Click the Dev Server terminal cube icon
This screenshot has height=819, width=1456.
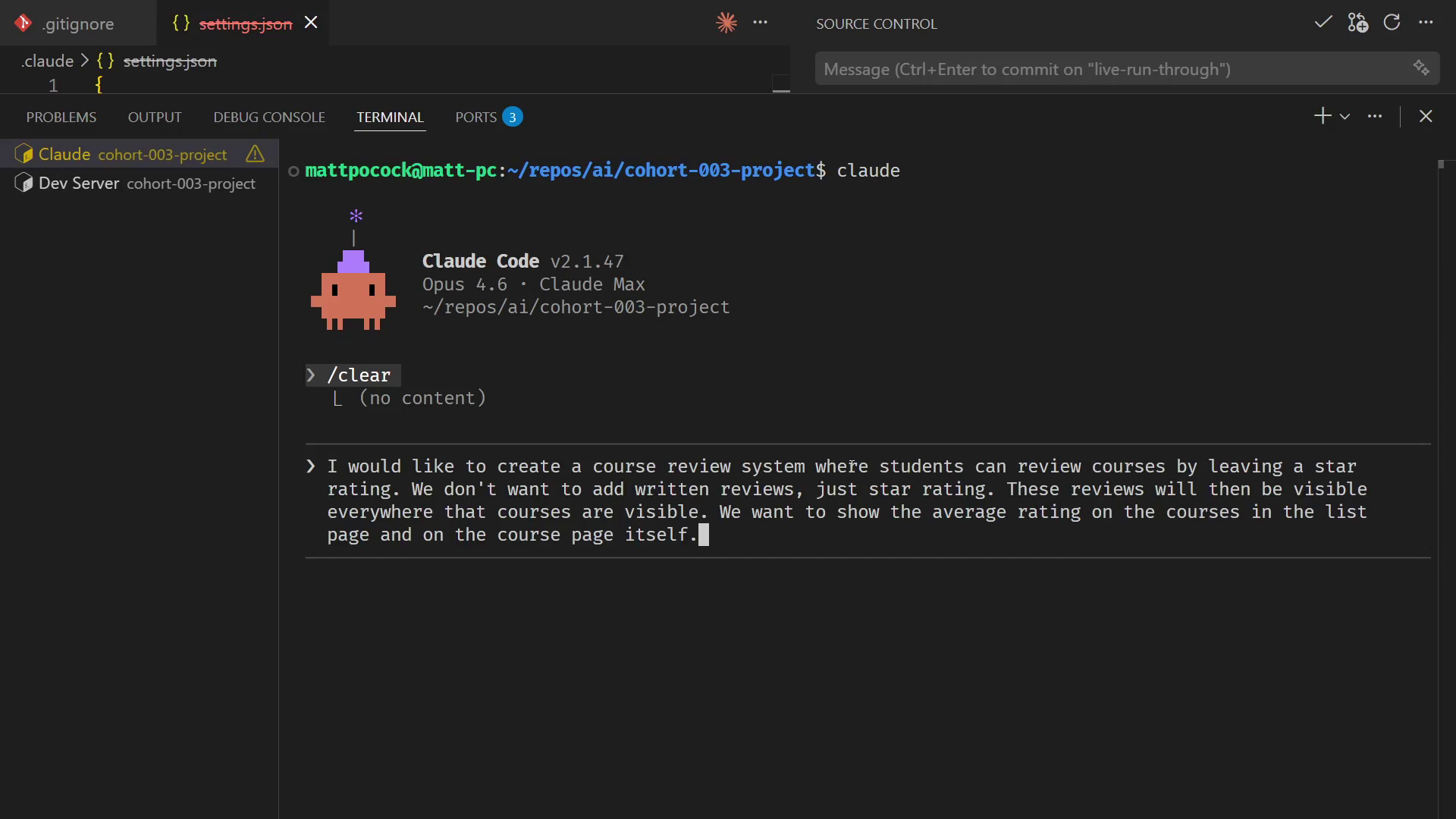24,184
